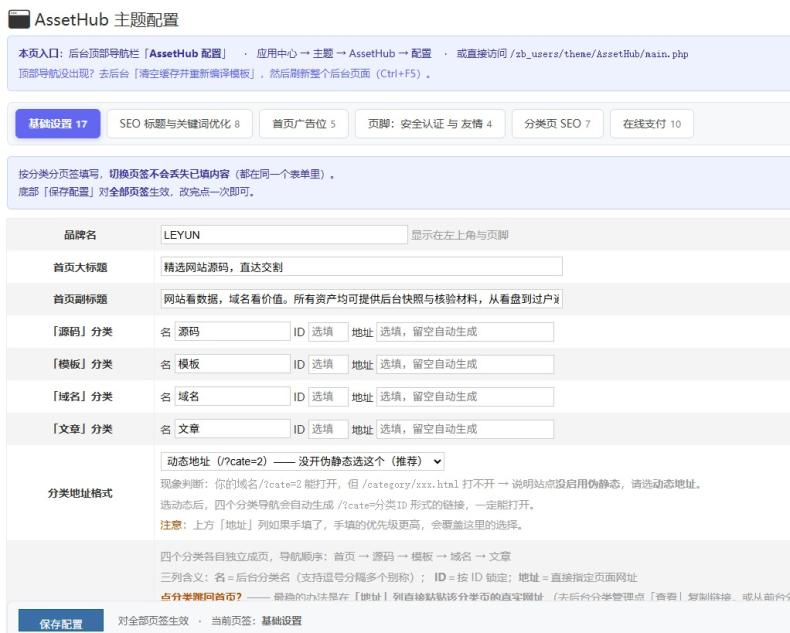Screen dimensions: 790x633
Task: Switch to 分类页 SEO tab
Action: tap(557, 123)
